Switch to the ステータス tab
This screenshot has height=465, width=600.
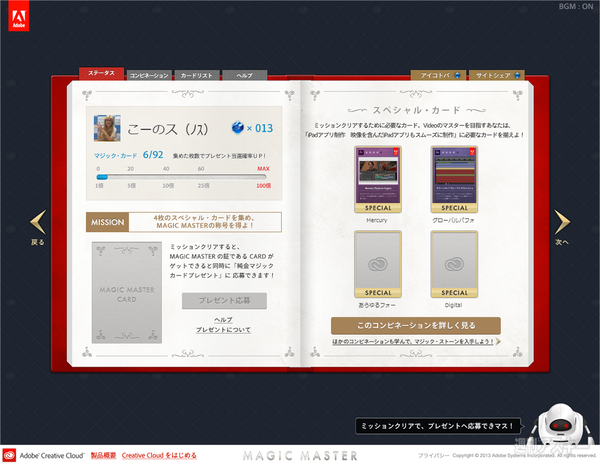pyautogui.click(x=101, y=73)
